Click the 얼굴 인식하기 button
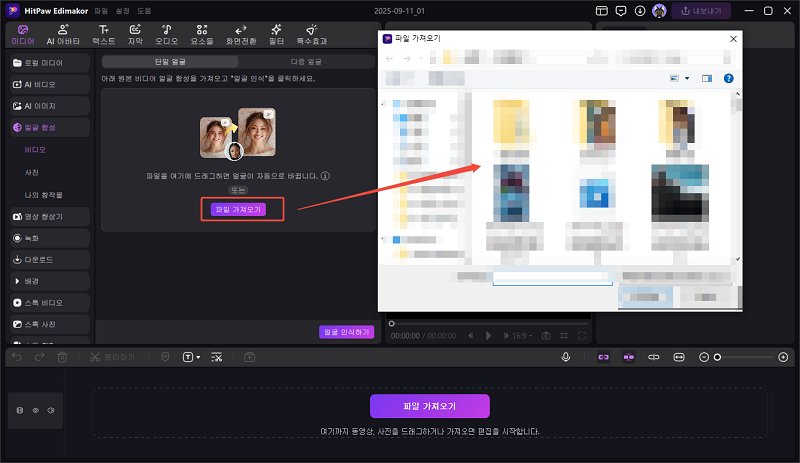 [346, 332]
